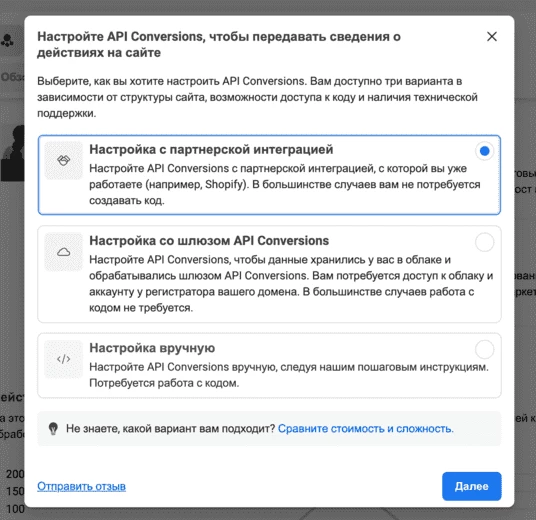Open the Сравните стоимость и сложность link

[x=366, y=429]
